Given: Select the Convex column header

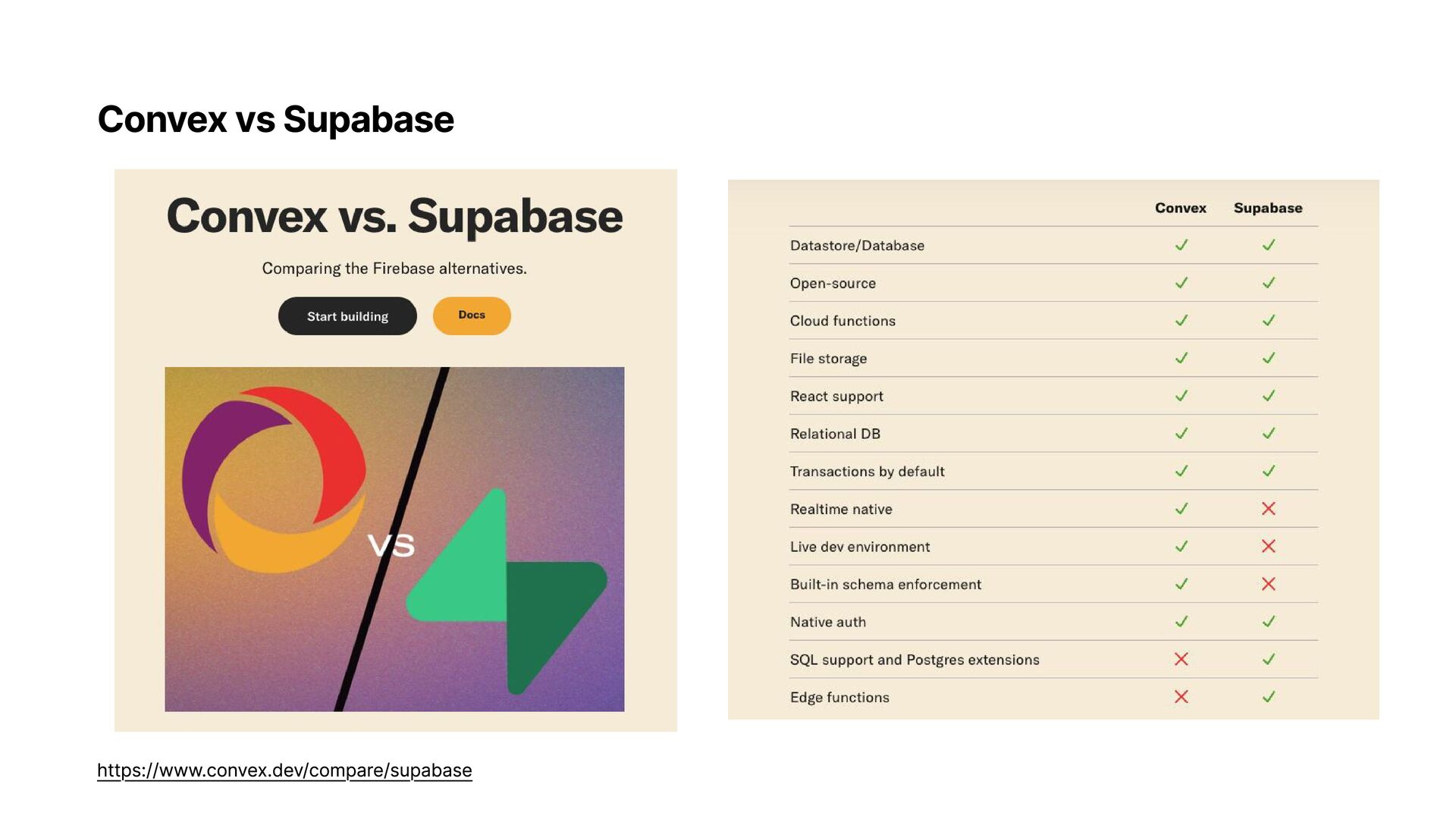Looking at the screenshot, I should pyautogui.click(x=1180, y=208).
